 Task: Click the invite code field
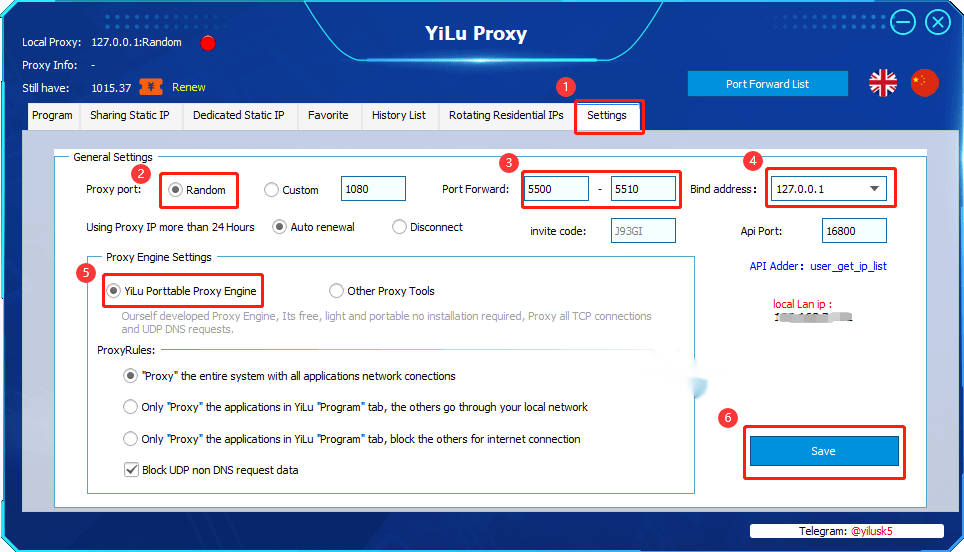643,231
